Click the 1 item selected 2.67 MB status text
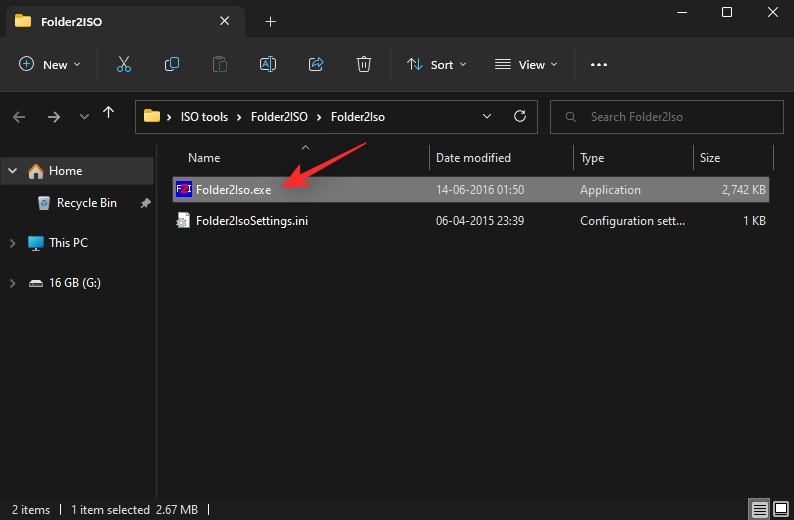 (x=134, y=510)
